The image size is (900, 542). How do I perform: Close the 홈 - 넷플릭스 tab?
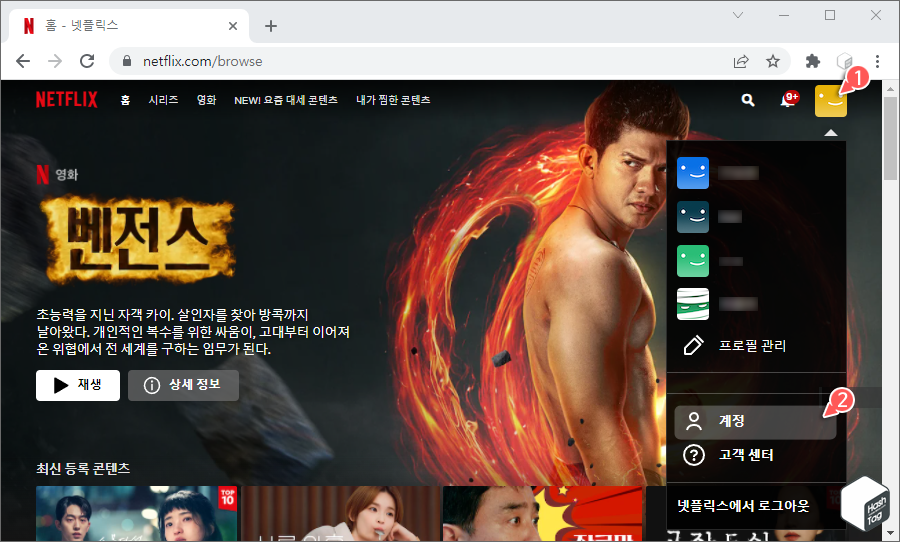coord(232,26)
